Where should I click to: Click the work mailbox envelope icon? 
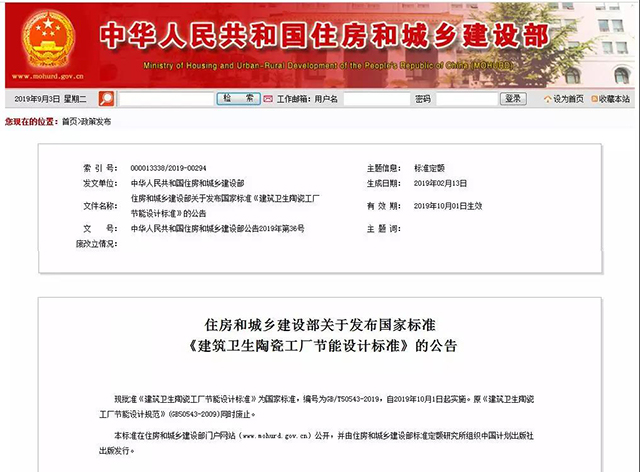(x=268, y=99)
